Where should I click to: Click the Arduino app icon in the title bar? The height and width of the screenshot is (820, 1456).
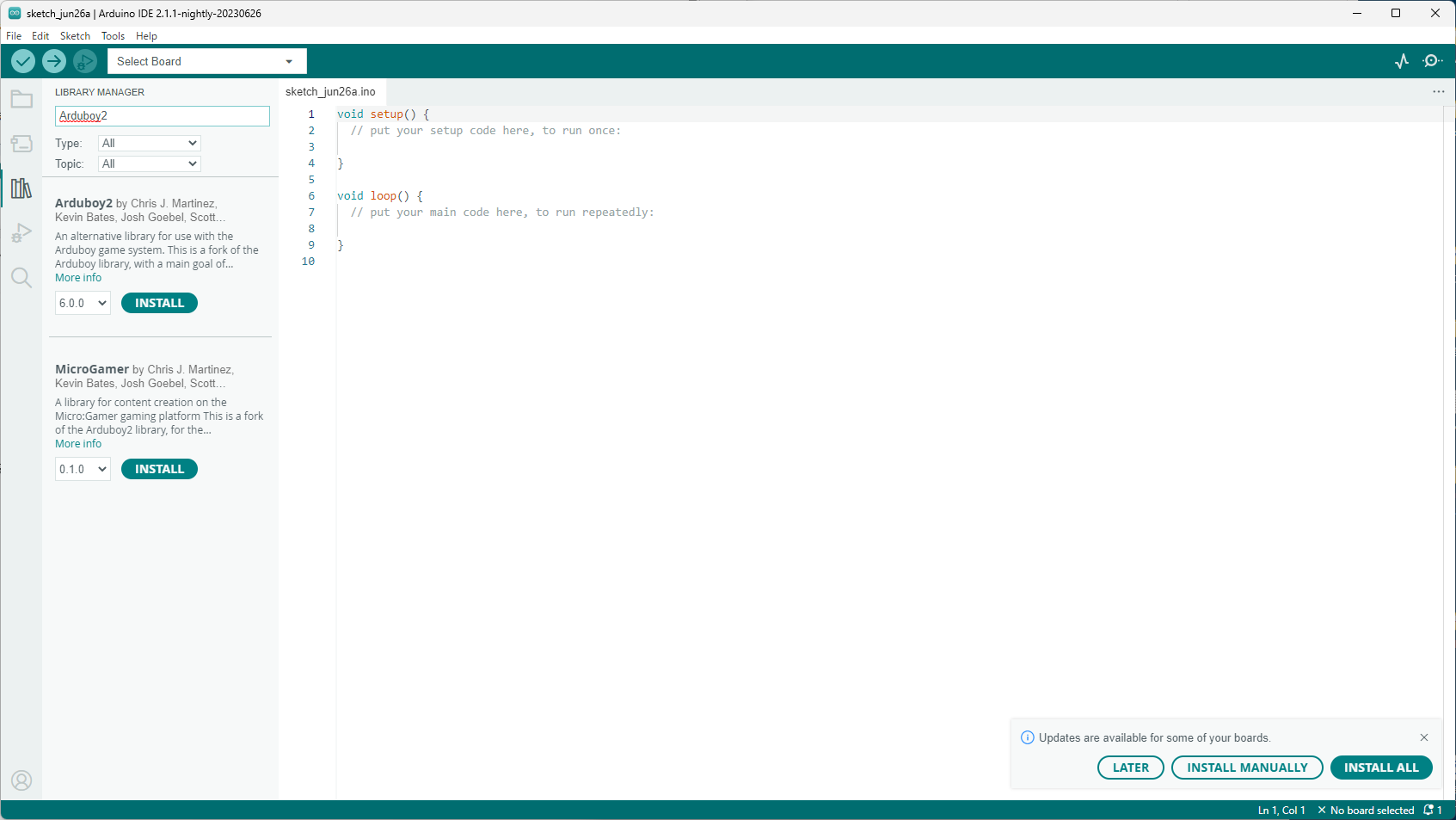[x=15, y=13]
